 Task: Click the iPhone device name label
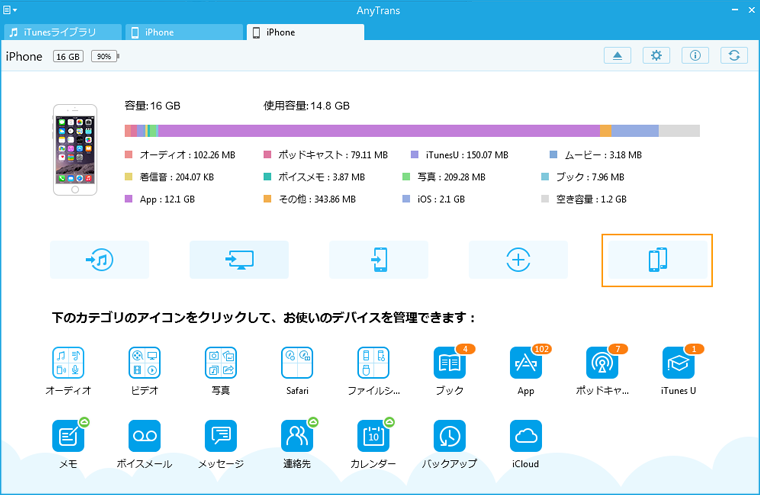point(24,57)
